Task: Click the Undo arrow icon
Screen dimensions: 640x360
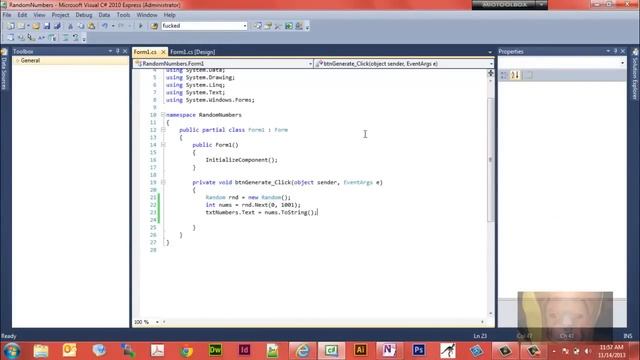Action: [x=105, y=26]
